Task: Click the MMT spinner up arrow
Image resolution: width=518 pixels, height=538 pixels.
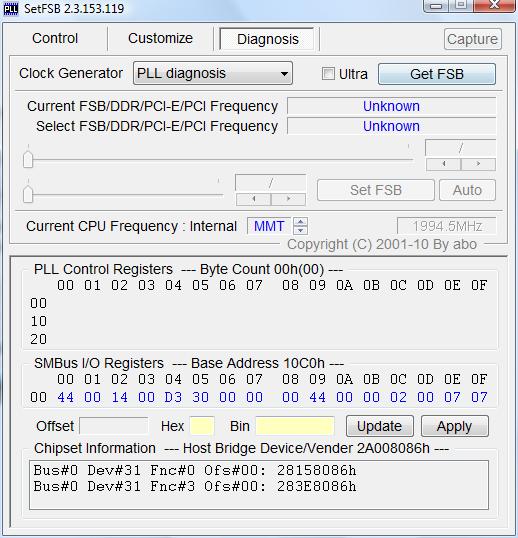Action: pos(301,222)
